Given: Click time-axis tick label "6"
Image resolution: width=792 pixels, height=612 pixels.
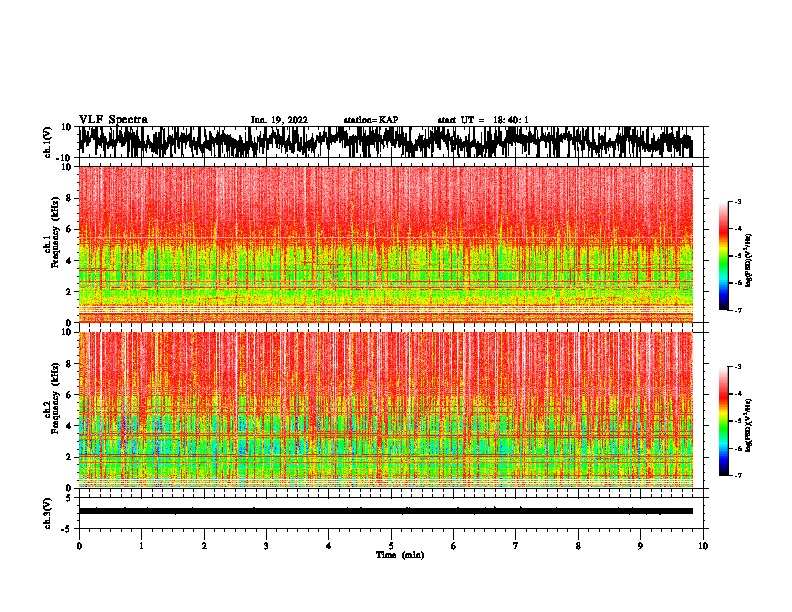Looking at the screenshot, I should [454, 546].
